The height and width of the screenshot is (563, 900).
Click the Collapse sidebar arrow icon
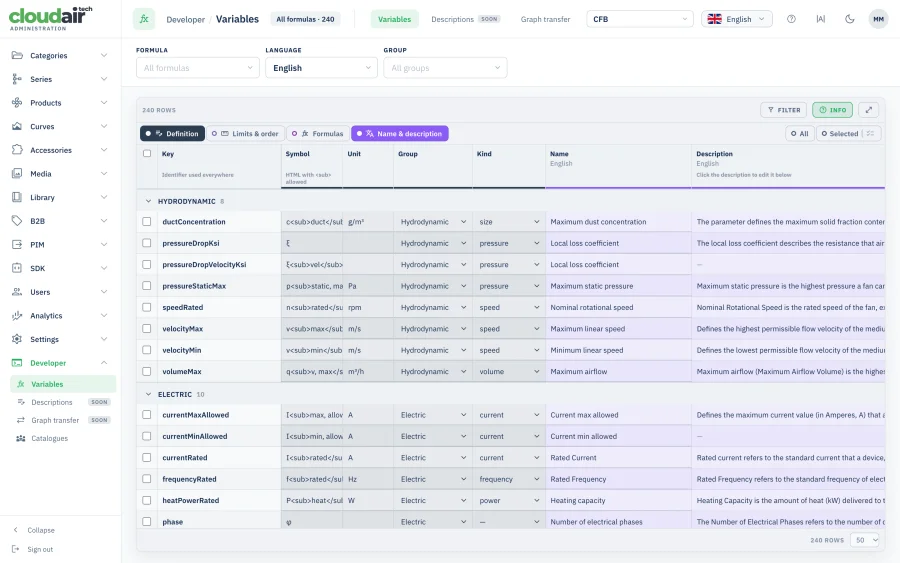16,530
